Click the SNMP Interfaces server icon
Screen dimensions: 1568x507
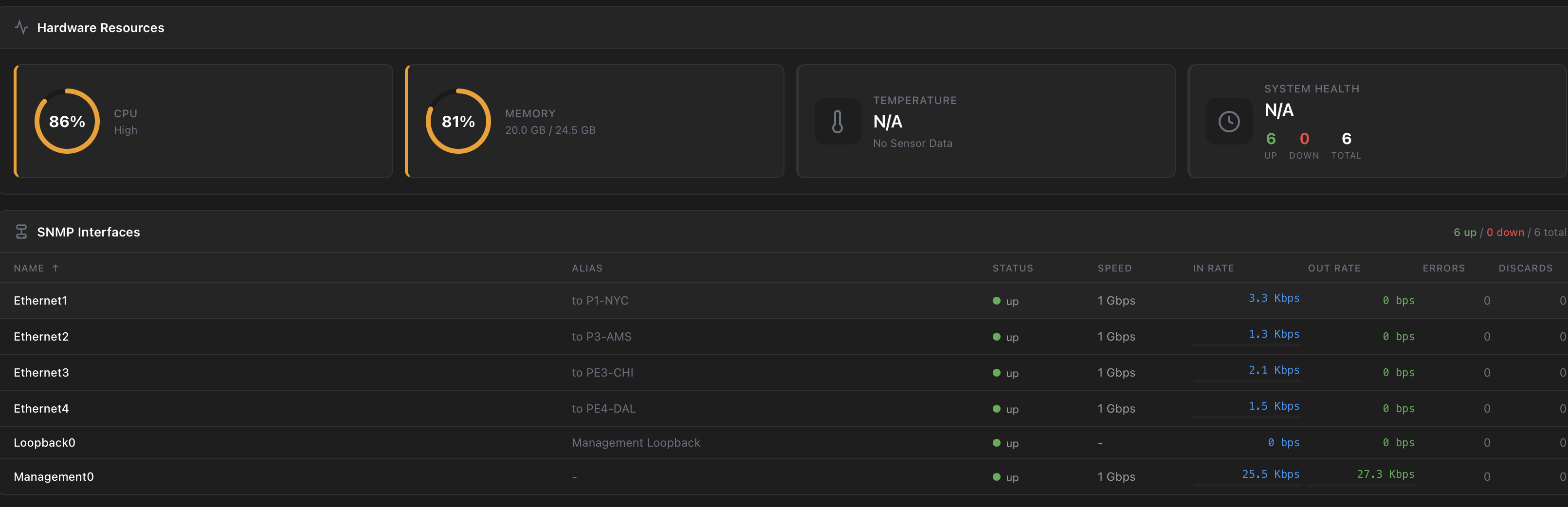[x=21, y=232]
